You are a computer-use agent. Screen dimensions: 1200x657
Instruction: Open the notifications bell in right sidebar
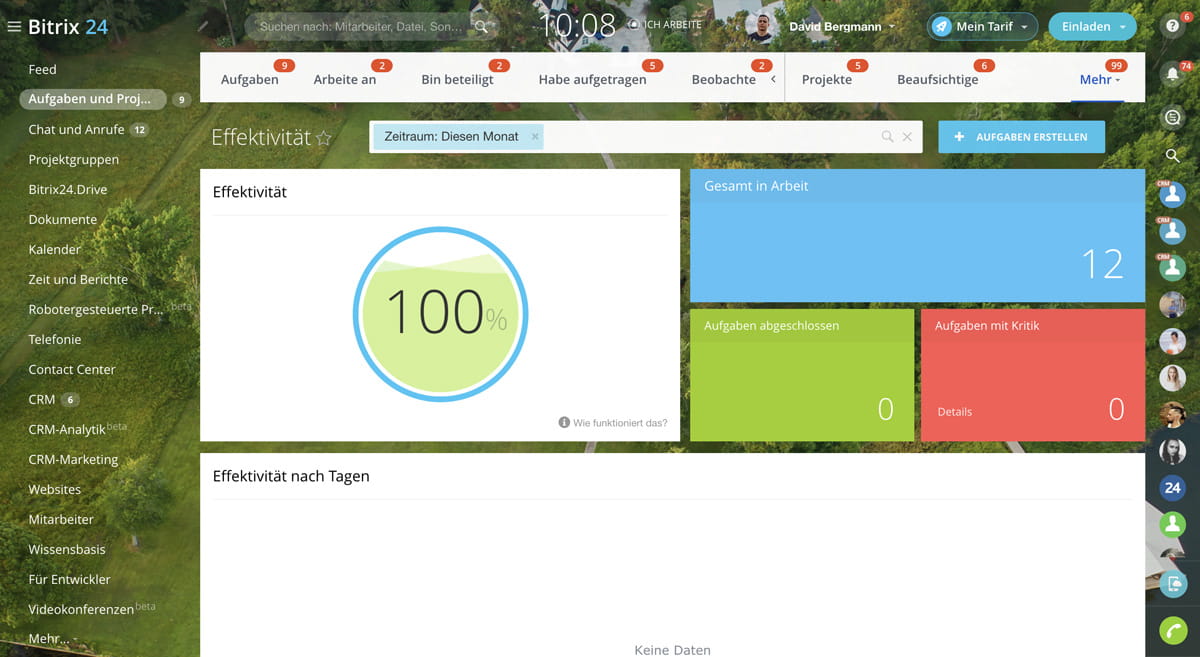click(x=1172, y=75)
